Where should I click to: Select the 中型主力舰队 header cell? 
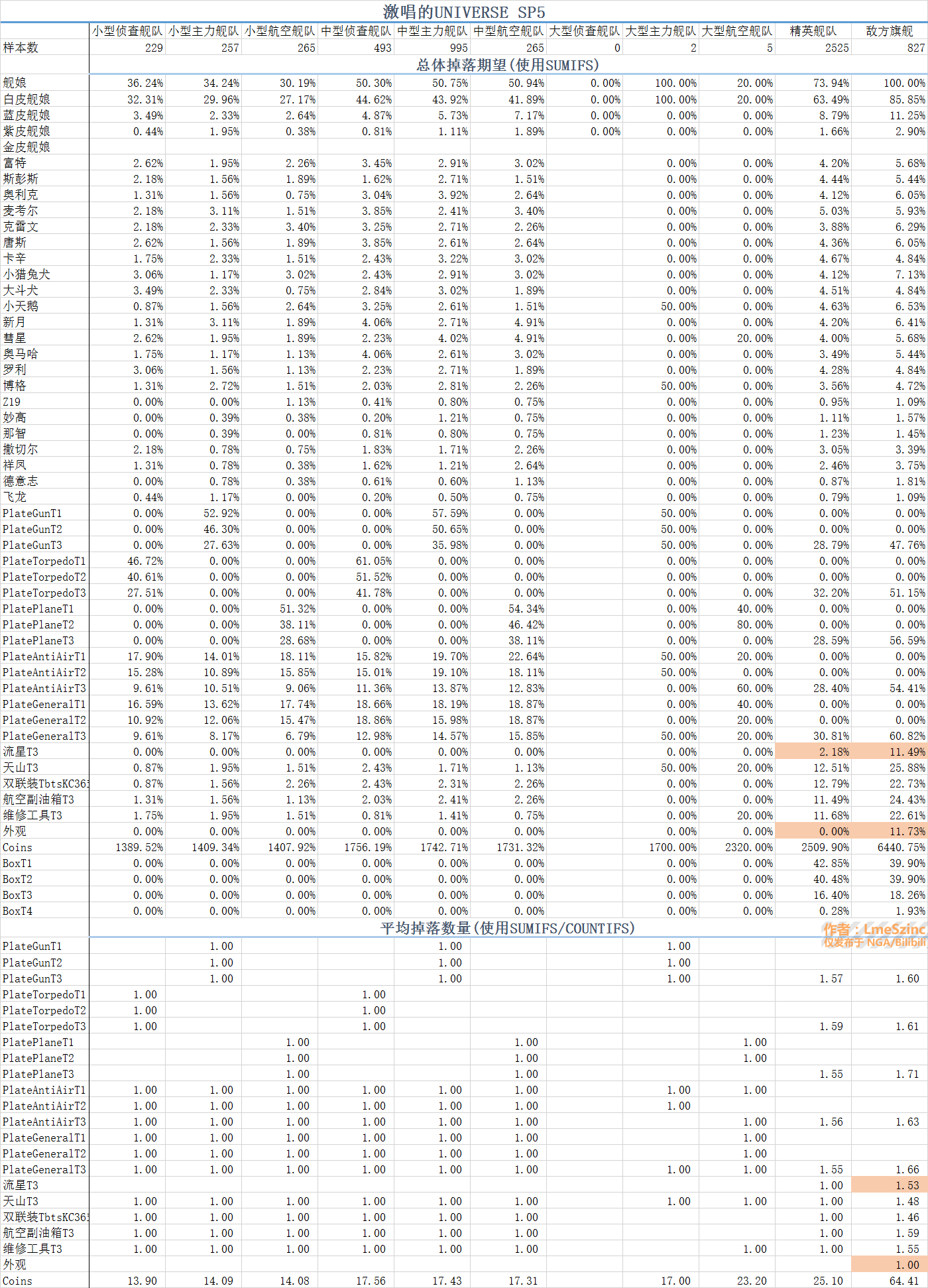(x=432, y=31)
